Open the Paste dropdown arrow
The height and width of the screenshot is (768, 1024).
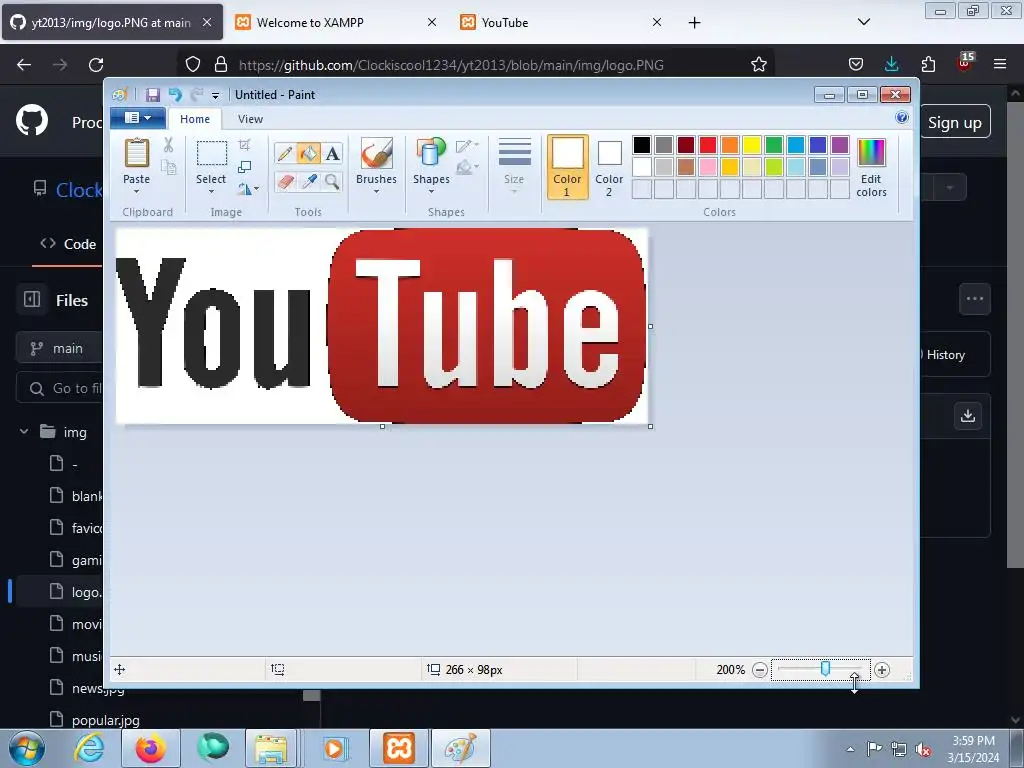[136, 191]
